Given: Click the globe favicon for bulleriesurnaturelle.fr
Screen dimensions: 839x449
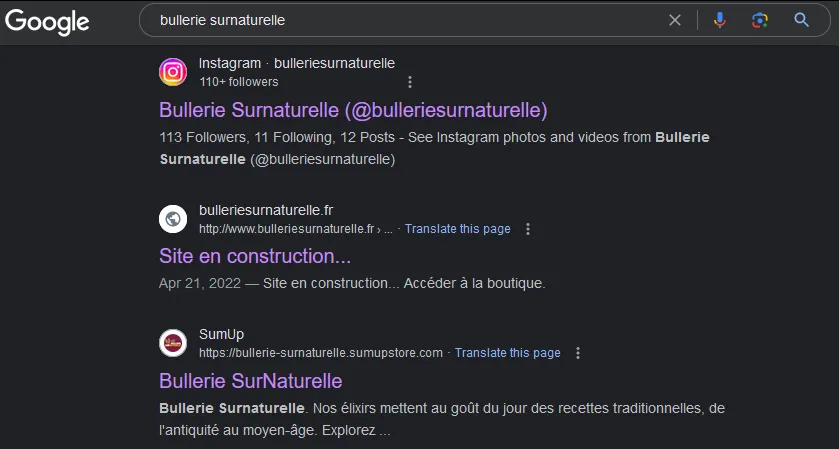Looking at the screenshot, I should pyautogui.click(x=173, y=219).
